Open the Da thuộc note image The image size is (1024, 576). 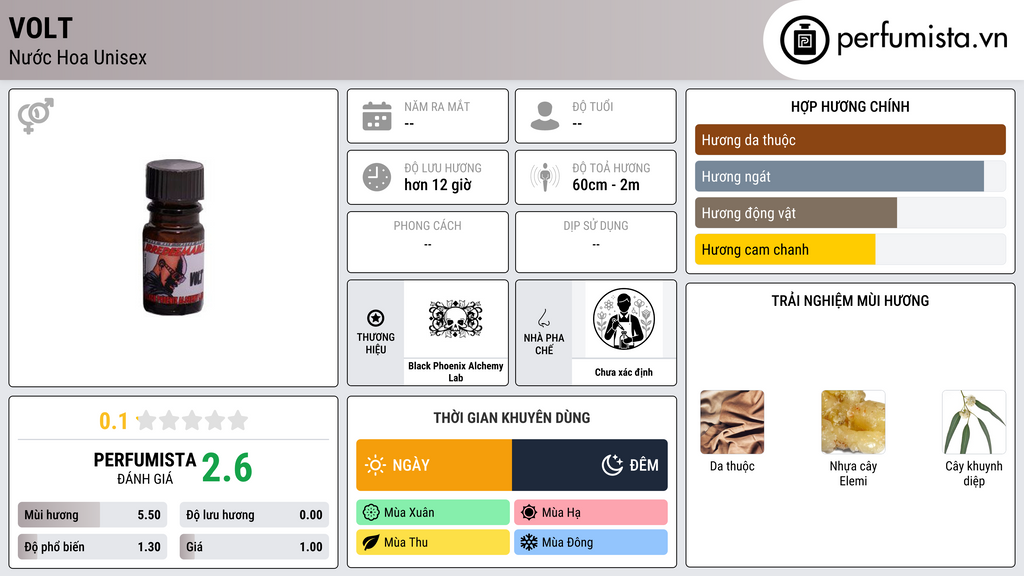732,422
